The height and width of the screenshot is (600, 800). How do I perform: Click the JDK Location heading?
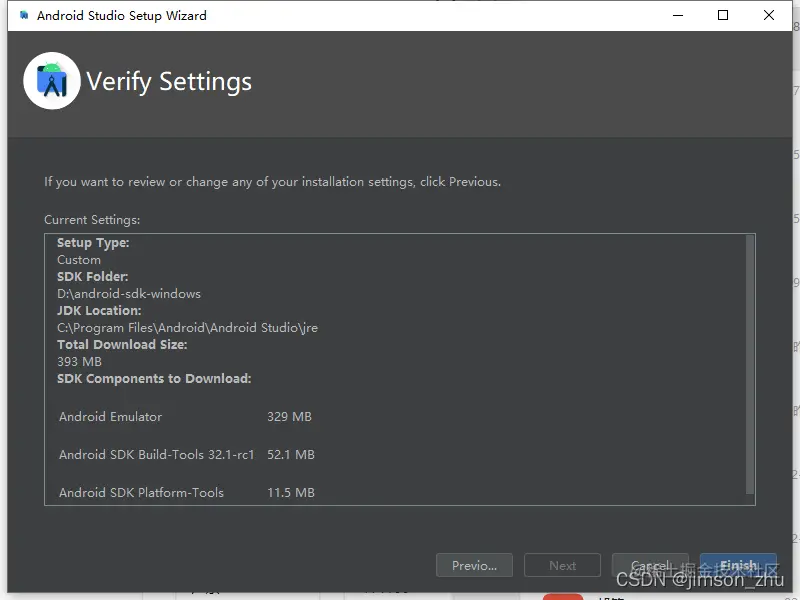point(99,311)
